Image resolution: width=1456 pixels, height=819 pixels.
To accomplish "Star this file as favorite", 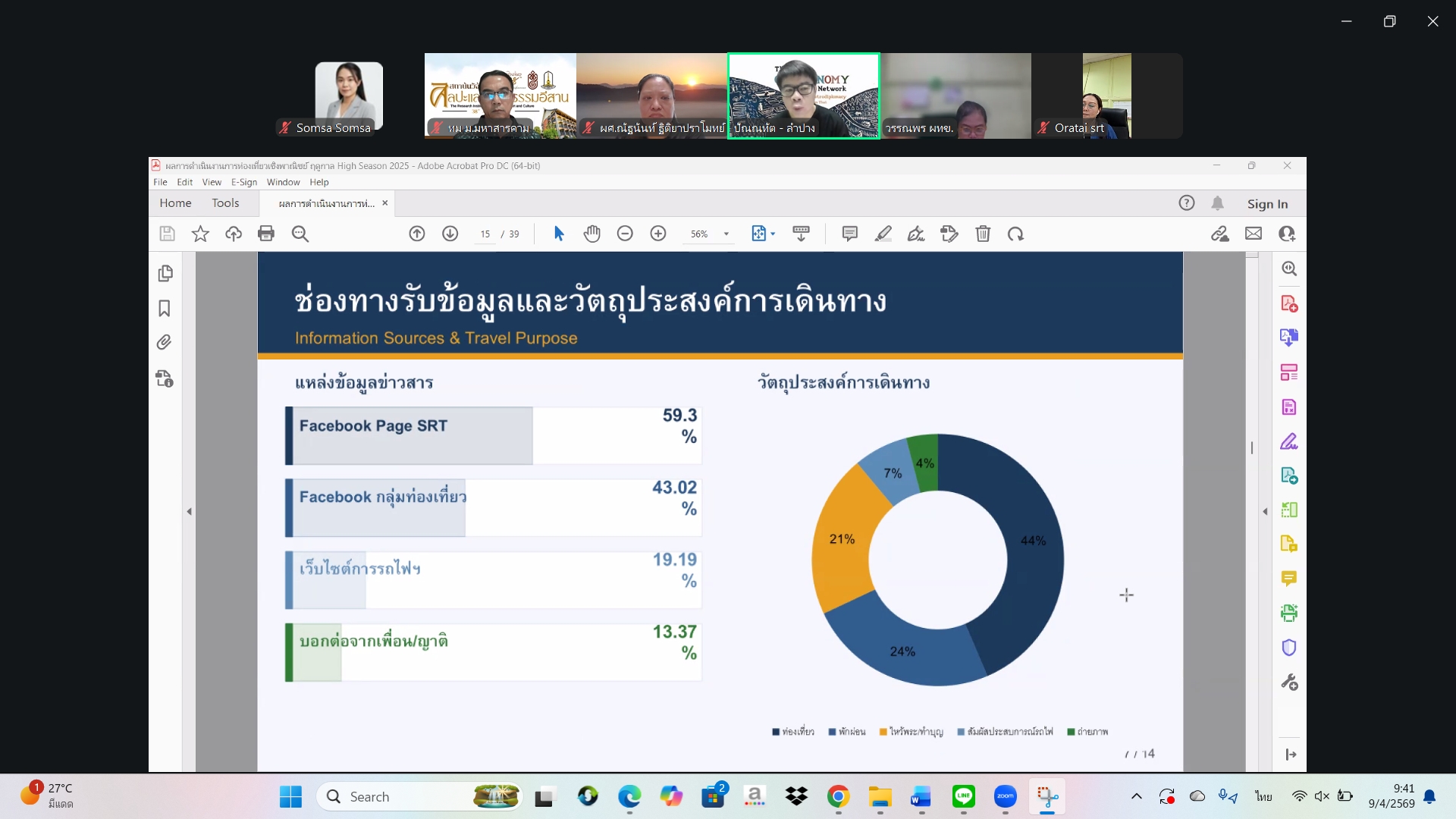I will pos(200,234).
